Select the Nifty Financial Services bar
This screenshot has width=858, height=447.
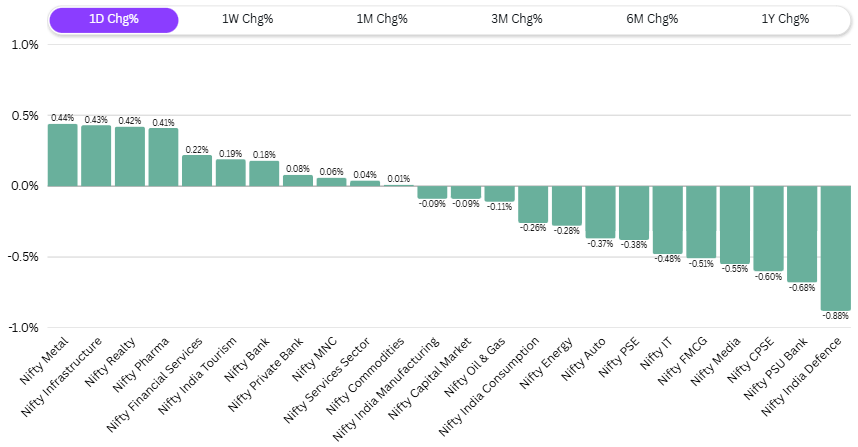click(197, 170)
